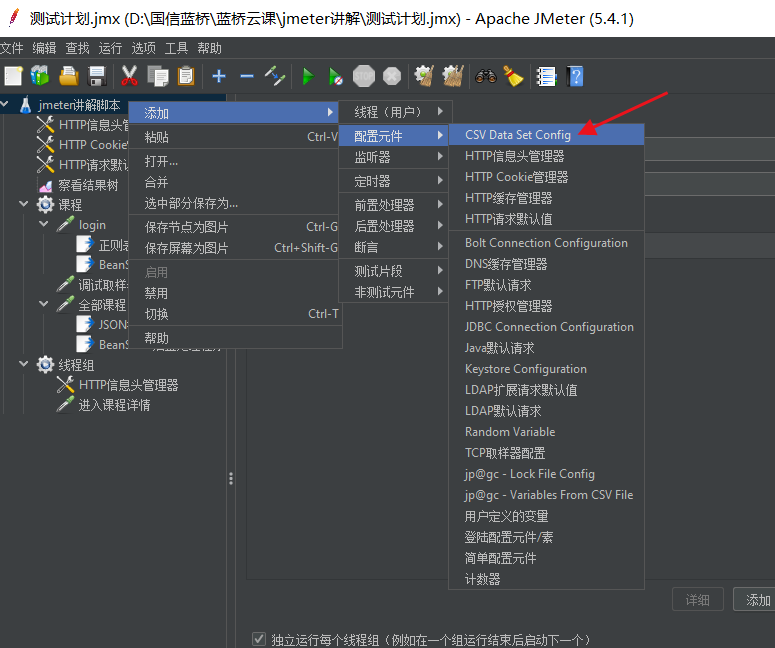Click the Help question mark icon
The height and width of the screenshot is (648, 775).
click(575, 77)
